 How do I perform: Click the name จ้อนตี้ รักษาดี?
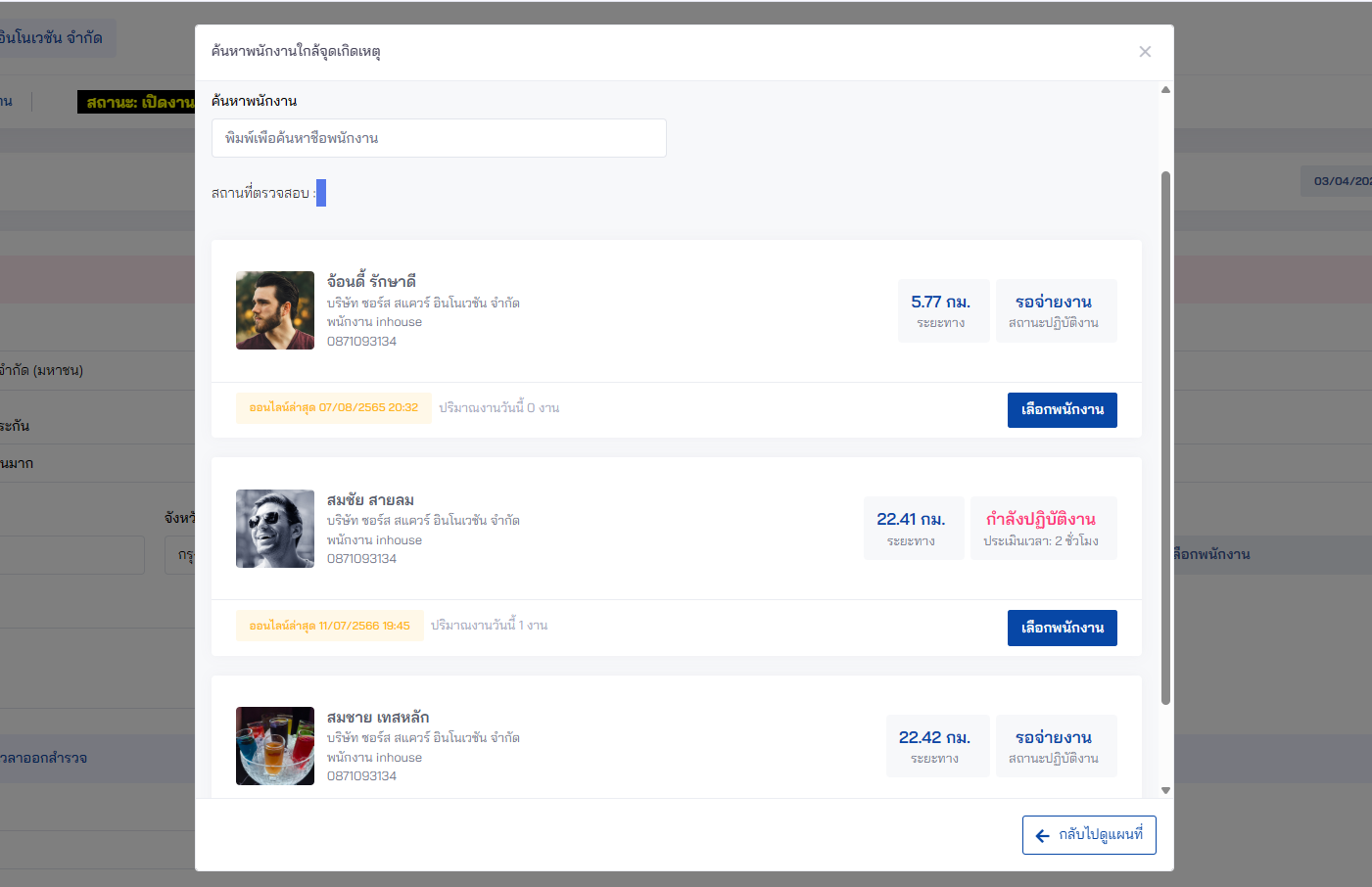point(371,282)
